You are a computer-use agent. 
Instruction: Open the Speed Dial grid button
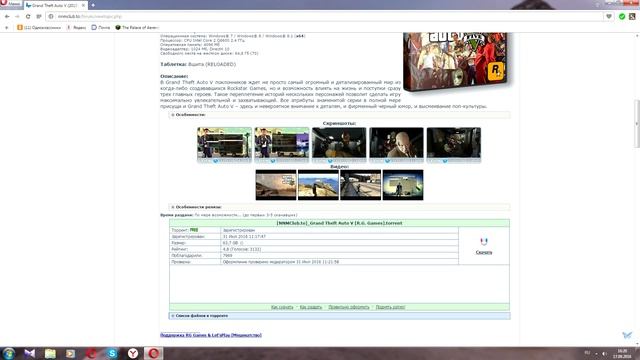tap(39, 16)
